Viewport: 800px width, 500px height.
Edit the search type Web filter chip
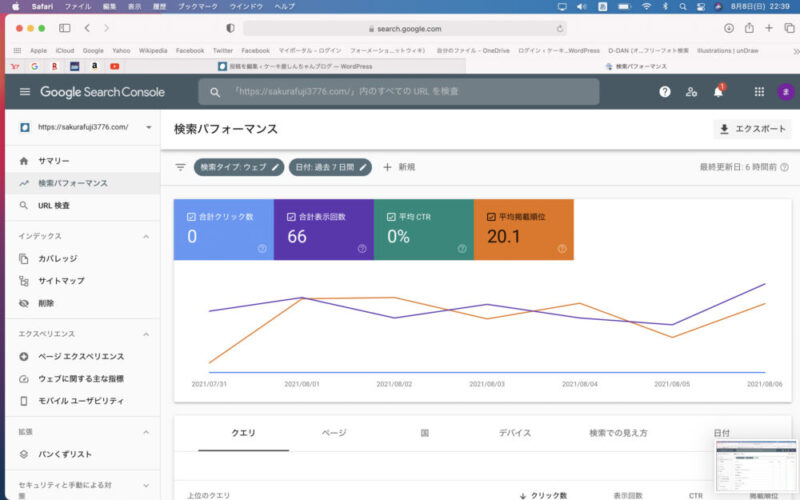click(x=239, y=167)
